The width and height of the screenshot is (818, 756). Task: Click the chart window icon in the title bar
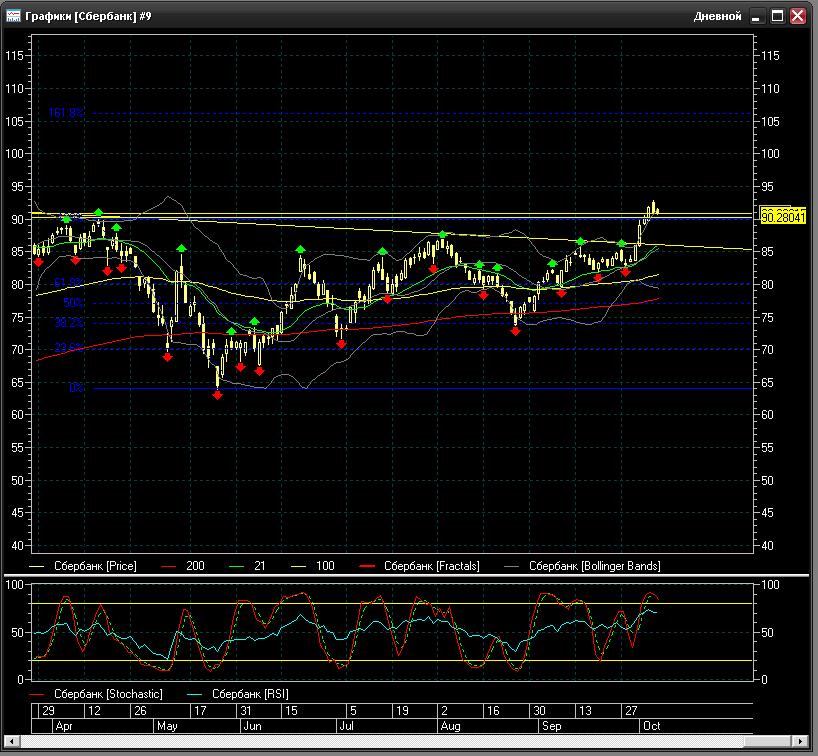(x=13, y=16)
